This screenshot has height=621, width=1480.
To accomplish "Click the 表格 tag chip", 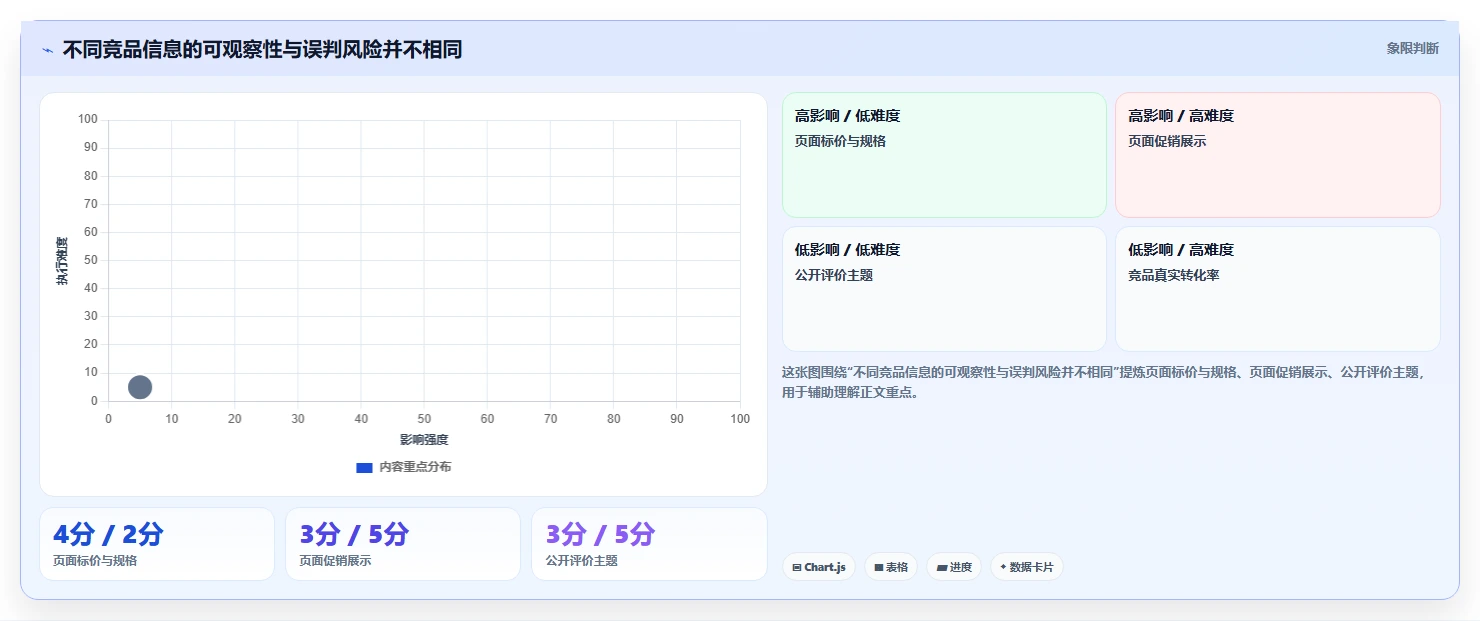I will click(x=891, y=567).
